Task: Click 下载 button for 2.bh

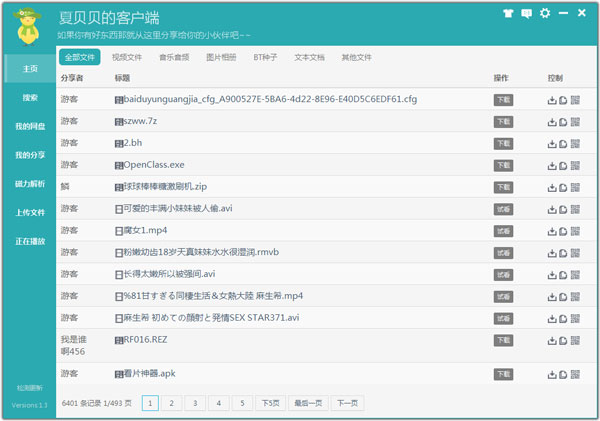Action: point(503,144)
